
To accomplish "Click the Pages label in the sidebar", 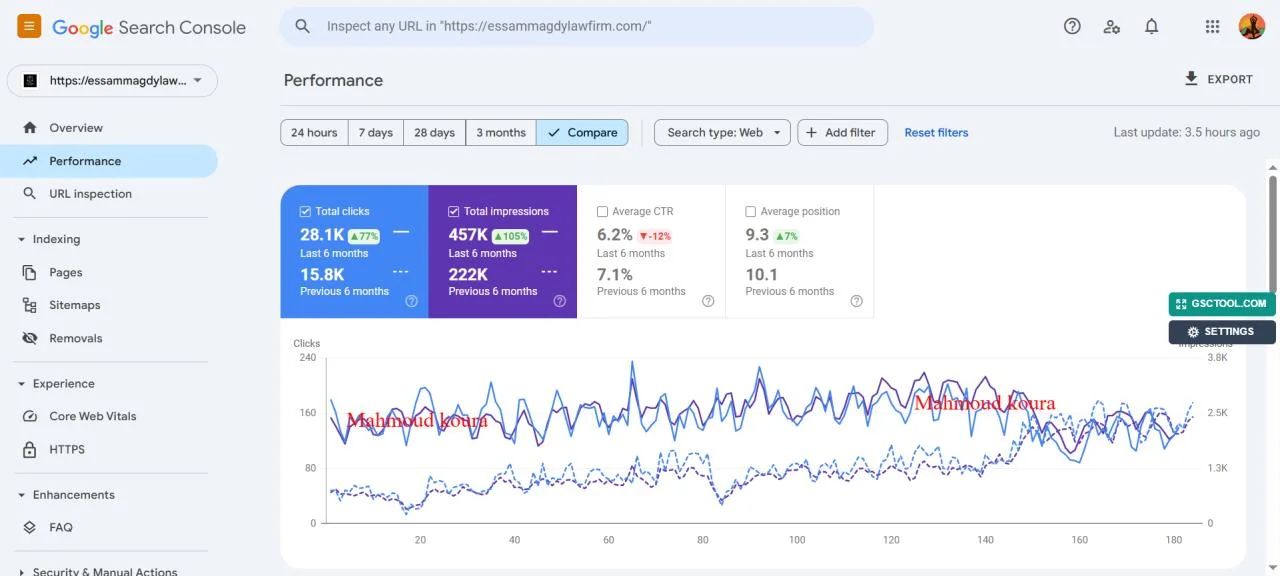I will tap(66, 272).
